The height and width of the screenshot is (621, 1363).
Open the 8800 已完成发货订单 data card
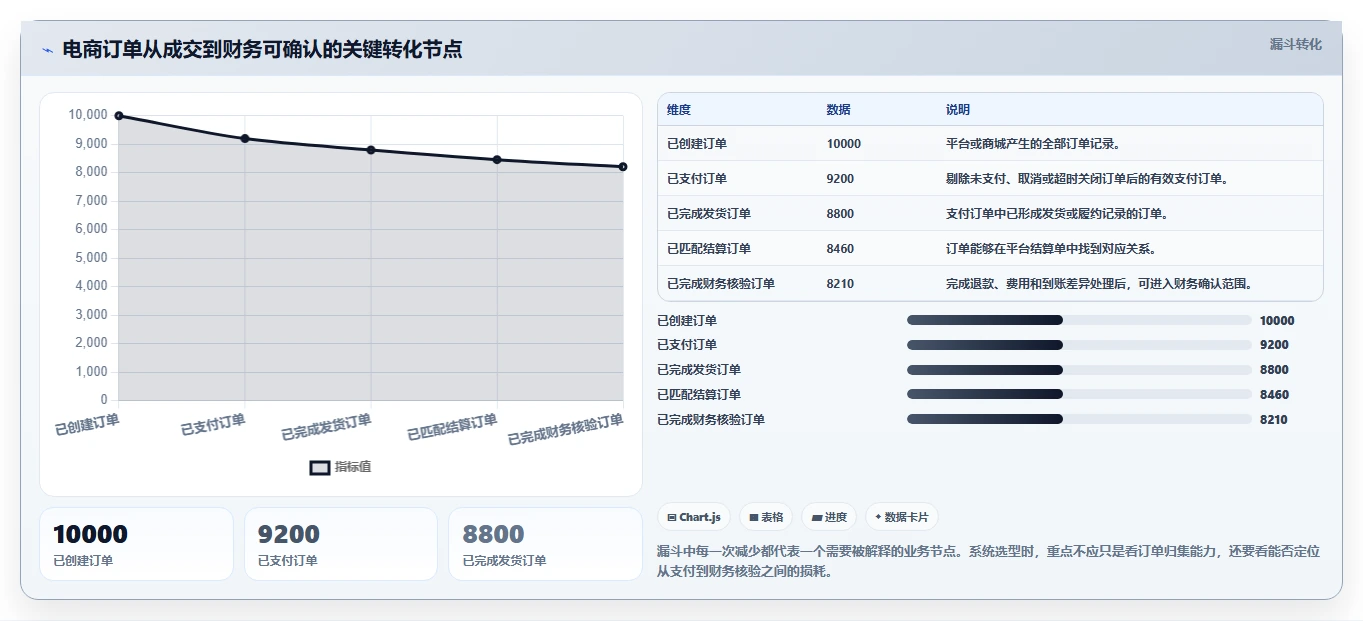tap(546, 544)
